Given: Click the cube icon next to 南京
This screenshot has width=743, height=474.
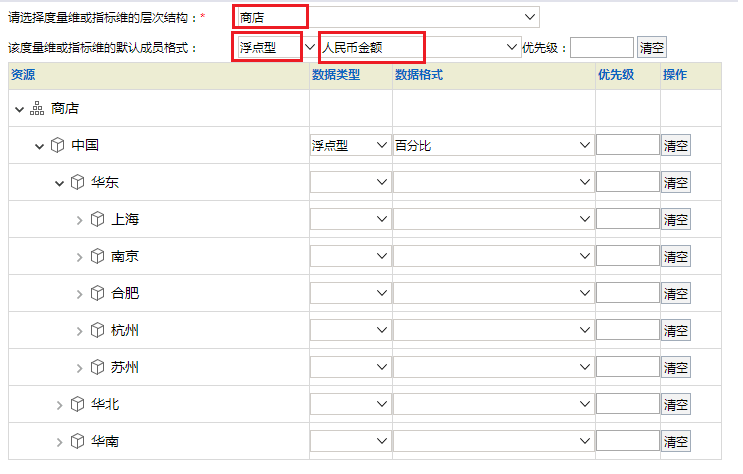Looking at the screenshot, I should (97, 256).
